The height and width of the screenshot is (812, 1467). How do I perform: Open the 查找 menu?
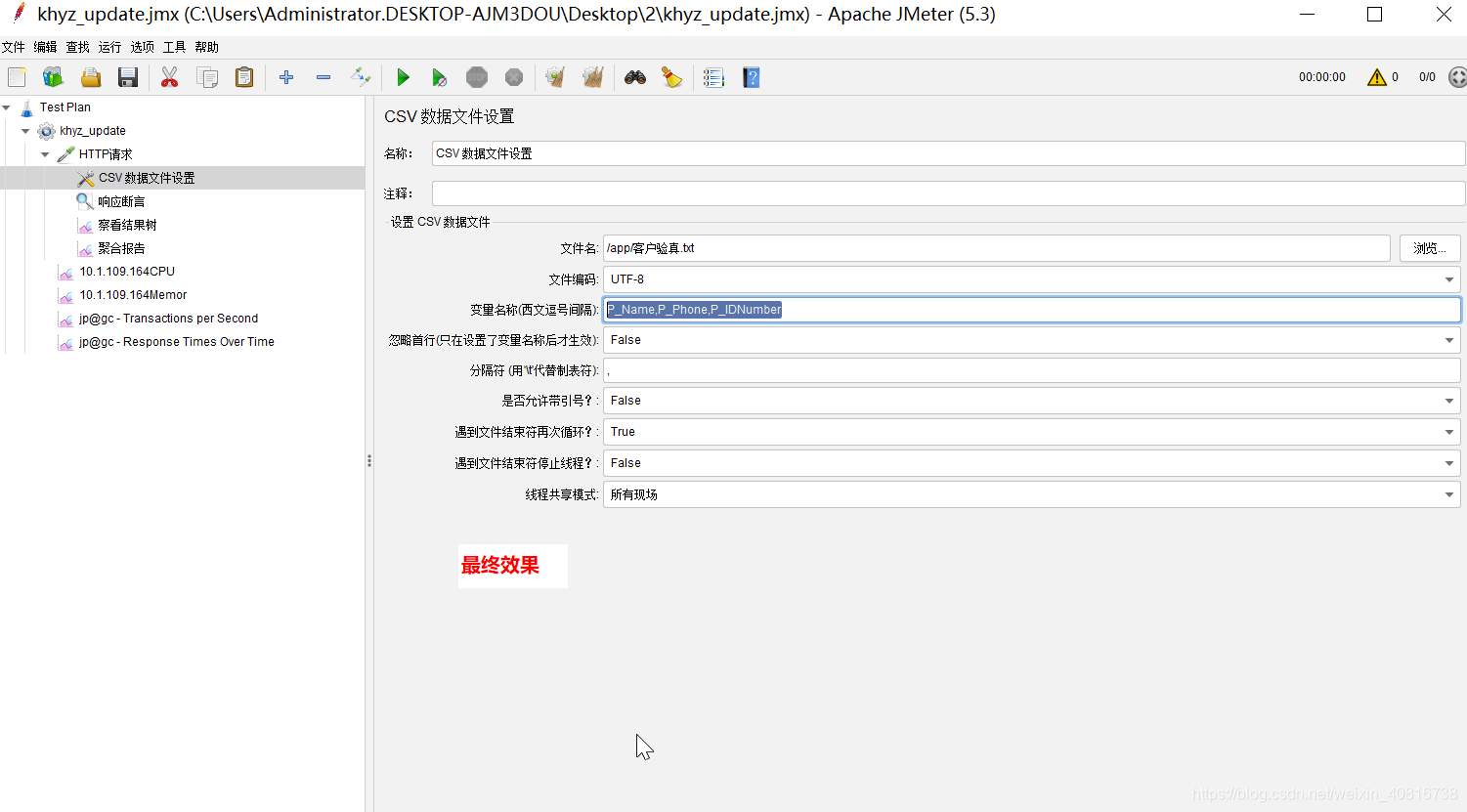tap(77, 47)
